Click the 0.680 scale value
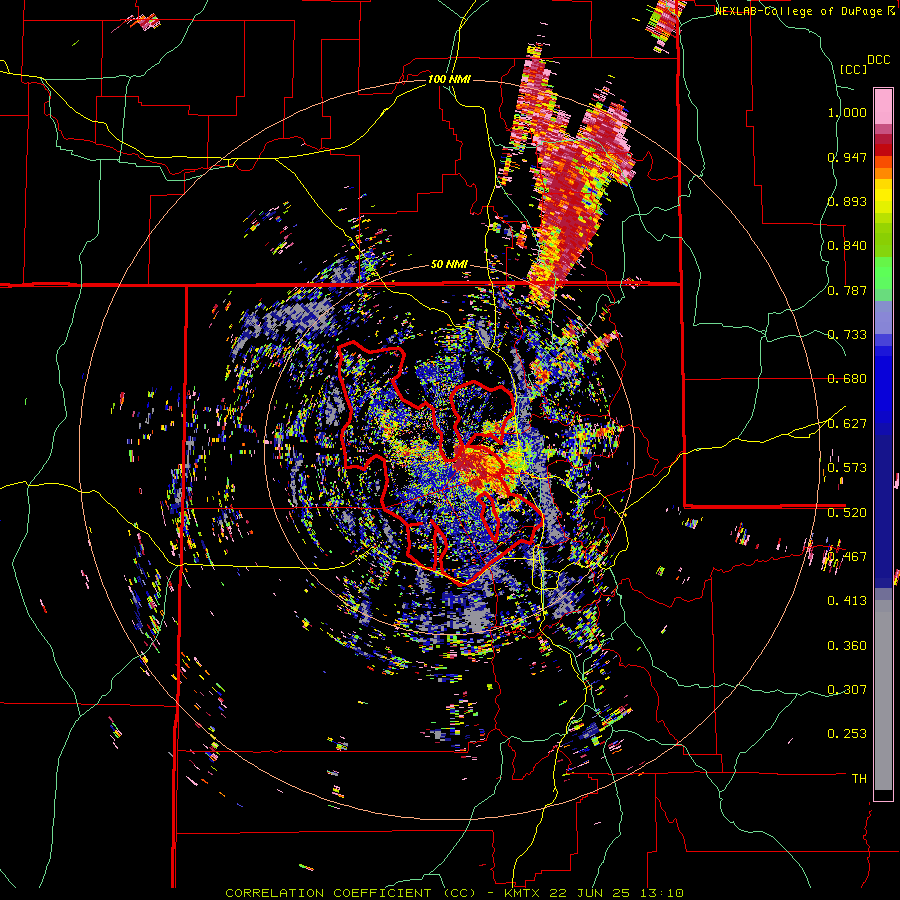 click(x=847, y=379)
